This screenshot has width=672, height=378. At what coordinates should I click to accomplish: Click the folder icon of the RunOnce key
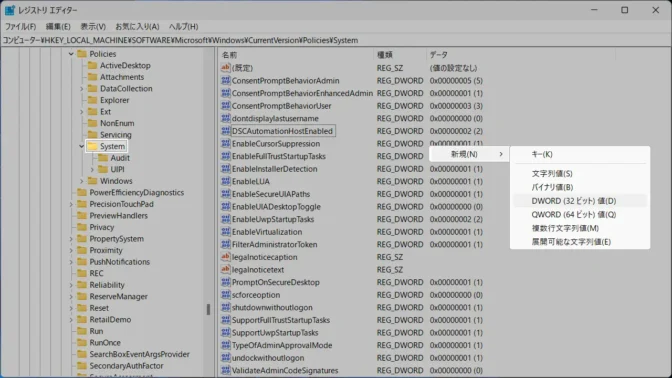click(x=82, y=342)
